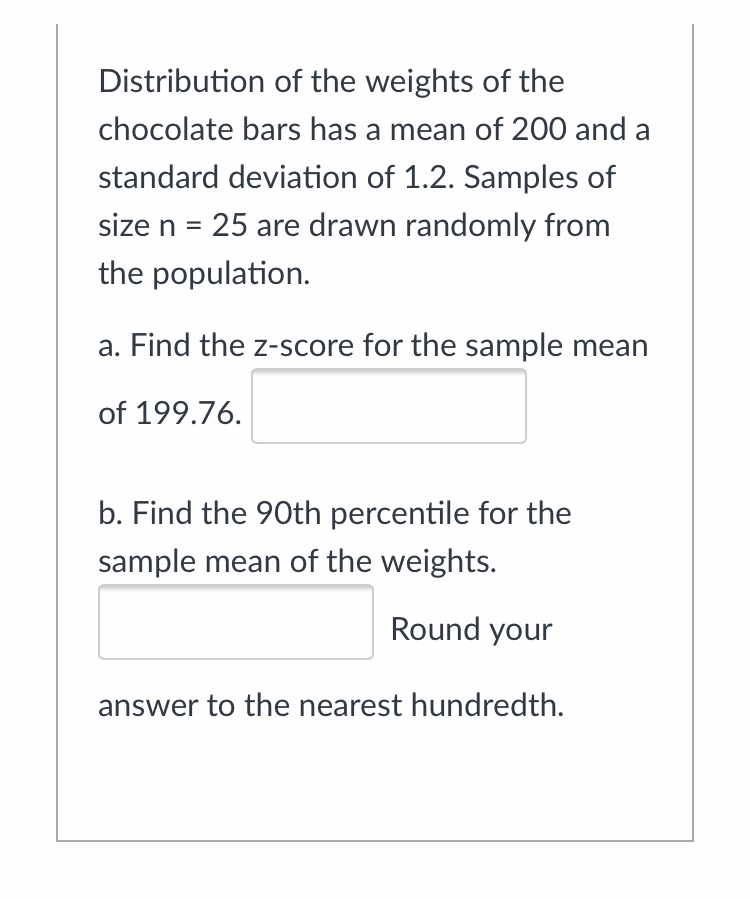Click the text "sample mean of the weights."

coord(297,562)
